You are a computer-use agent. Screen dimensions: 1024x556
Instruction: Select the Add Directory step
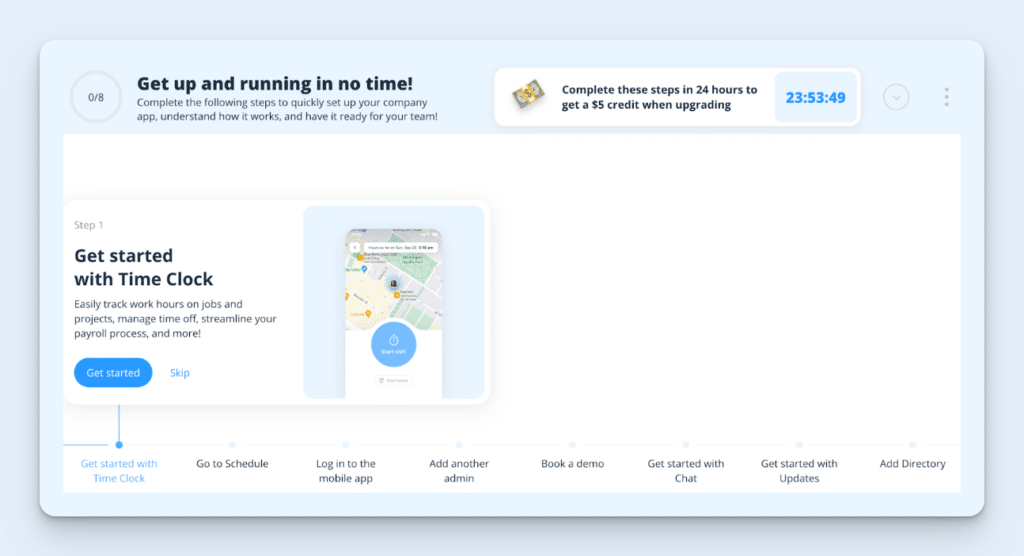tap(912, 463)
